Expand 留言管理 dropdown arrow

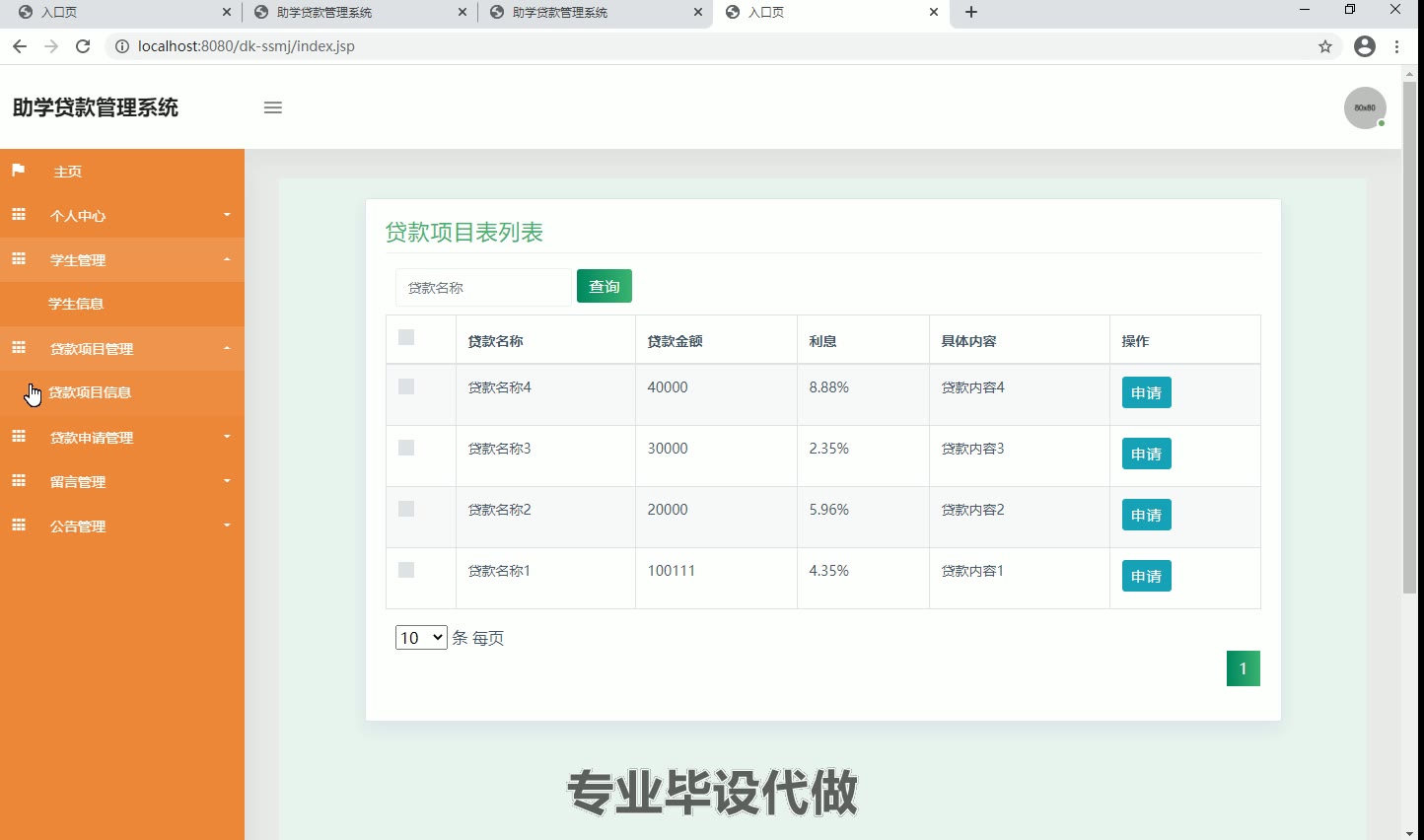(x=227, y=481)
